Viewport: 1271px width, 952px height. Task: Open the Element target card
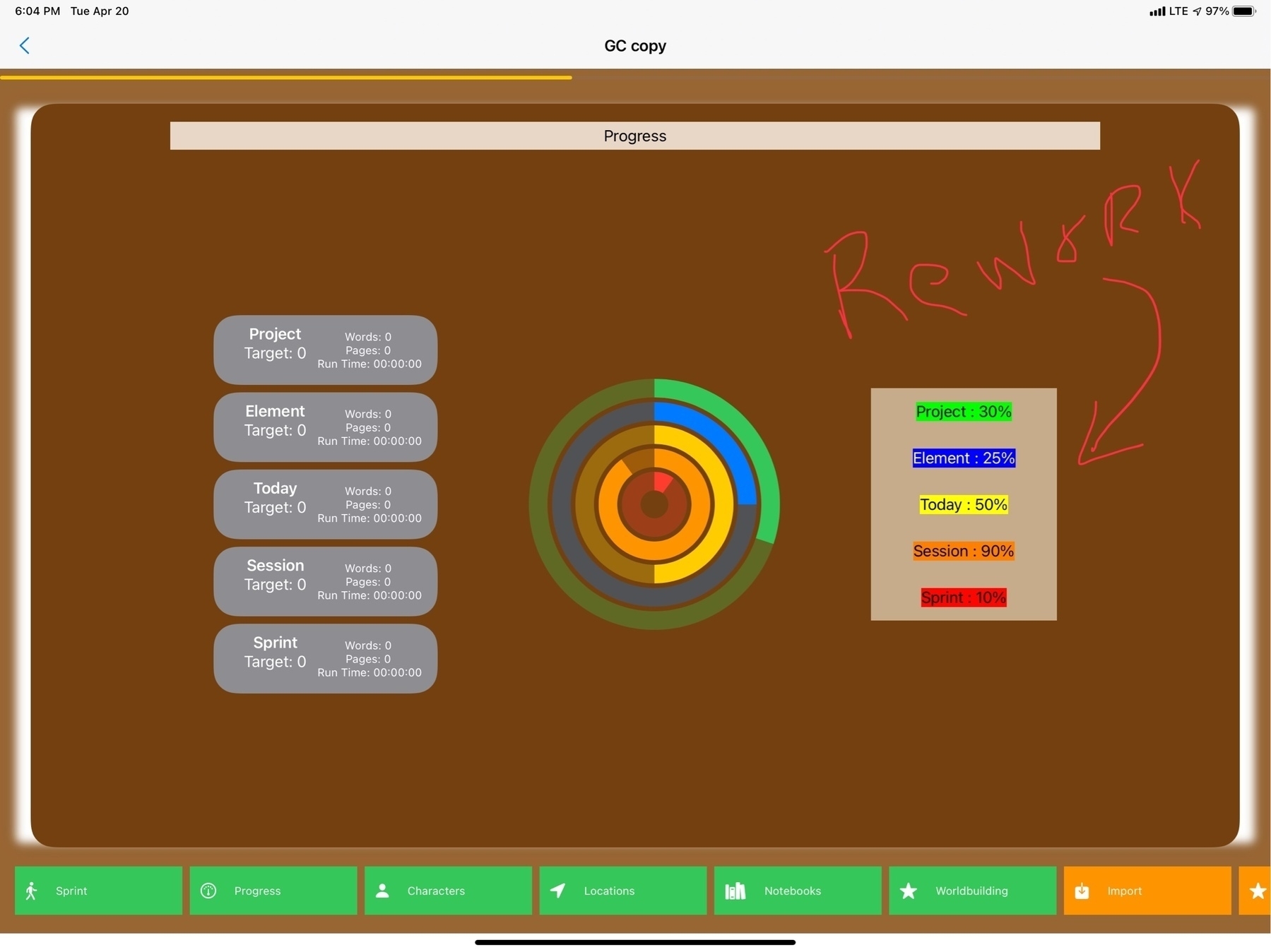[325, 427]
